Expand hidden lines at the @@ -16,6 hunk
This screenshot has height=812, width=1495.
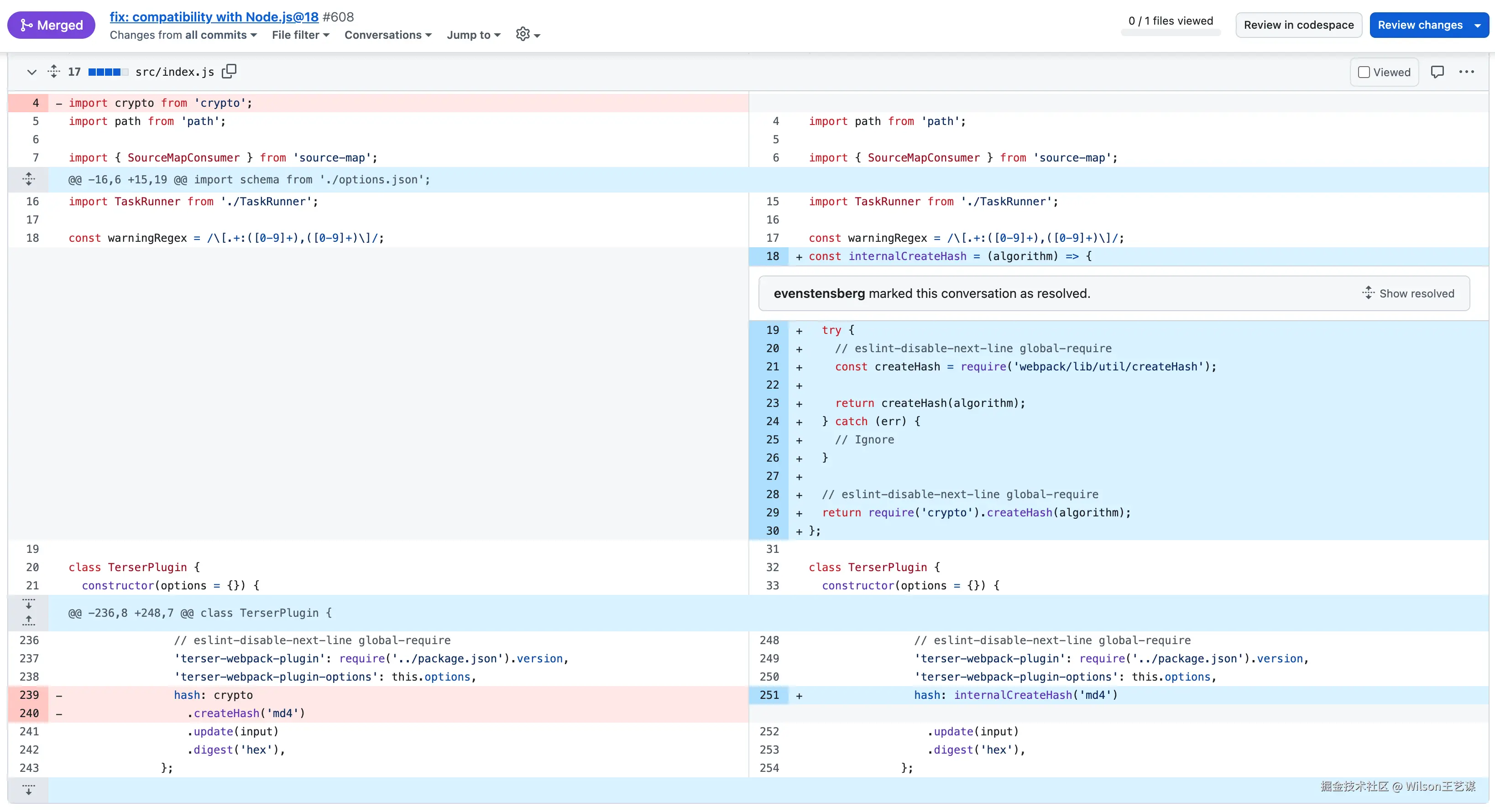pyautogui.click(x=28, y=179)
